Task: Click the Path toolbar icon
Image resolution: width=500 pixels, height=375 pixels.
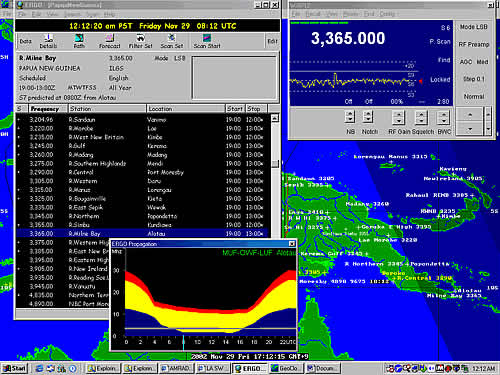Action: click(x=79, y=41)
